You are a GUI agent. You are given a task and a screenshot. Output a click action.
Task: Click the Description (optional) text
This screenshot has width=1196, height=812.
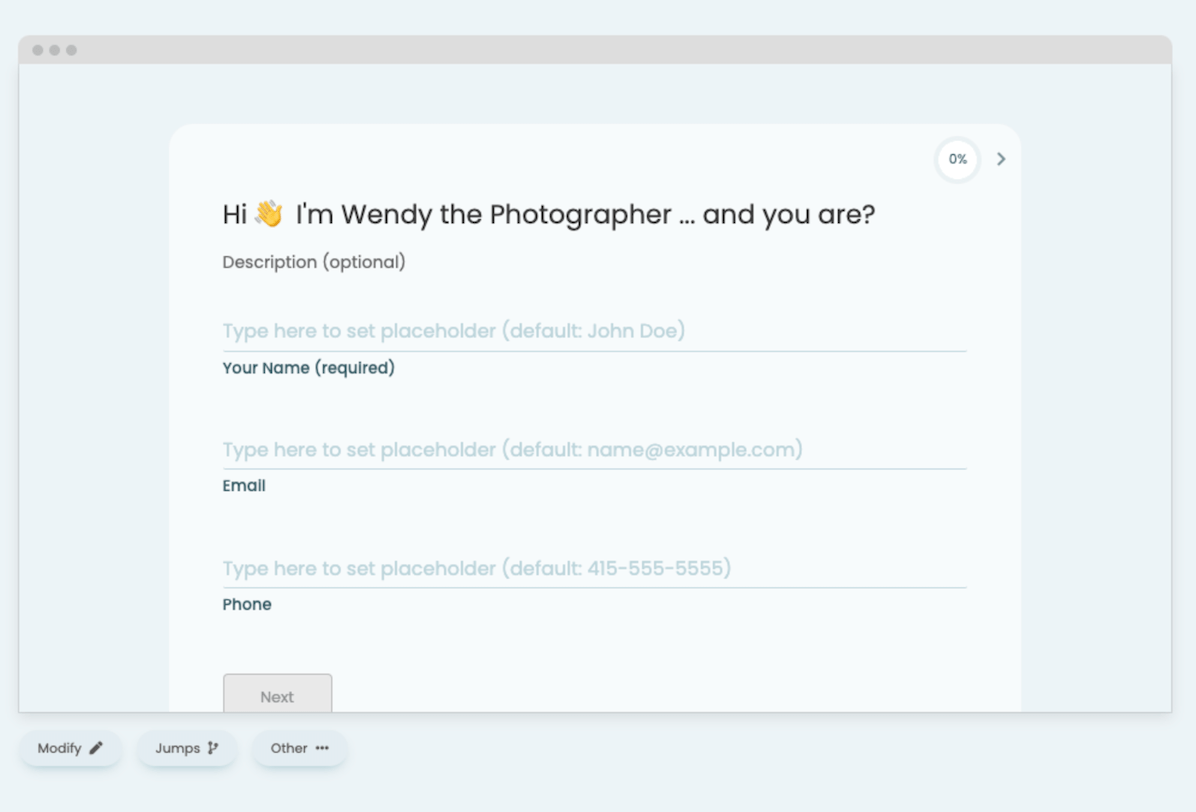point(313,261)
